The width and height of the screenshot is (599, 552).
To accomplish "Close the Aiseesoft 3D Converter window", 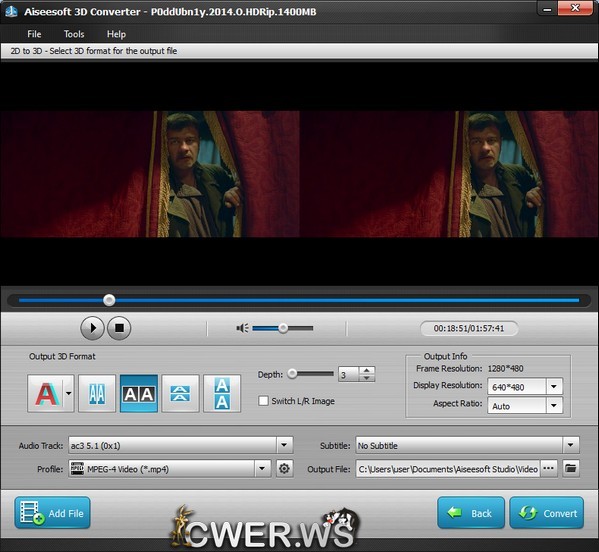I will pos(575,8).
